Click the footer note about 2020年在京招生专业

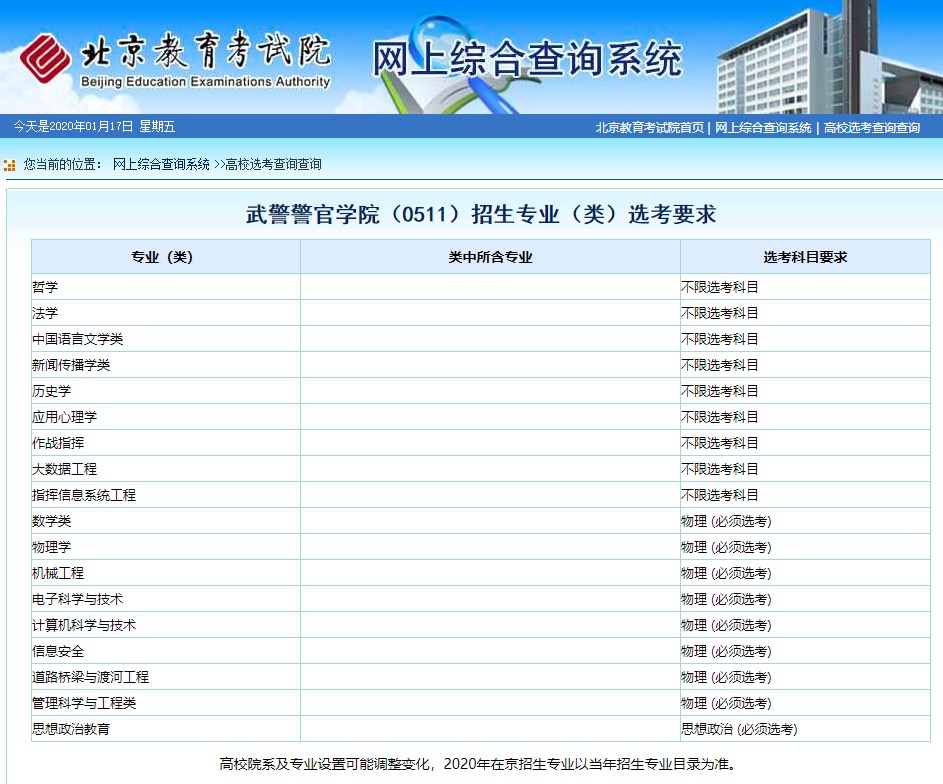tap(478, 764)
